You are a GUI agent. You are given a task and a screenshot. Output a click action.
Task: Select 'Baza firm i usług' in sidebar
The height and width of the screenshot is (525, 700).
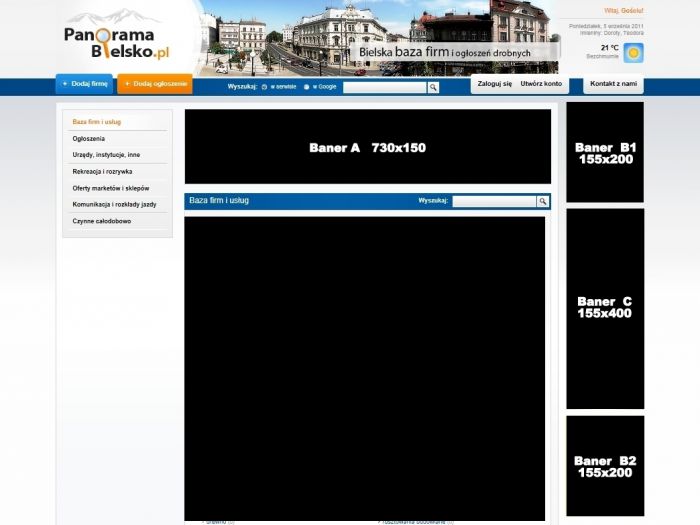[x=97, y=122]
